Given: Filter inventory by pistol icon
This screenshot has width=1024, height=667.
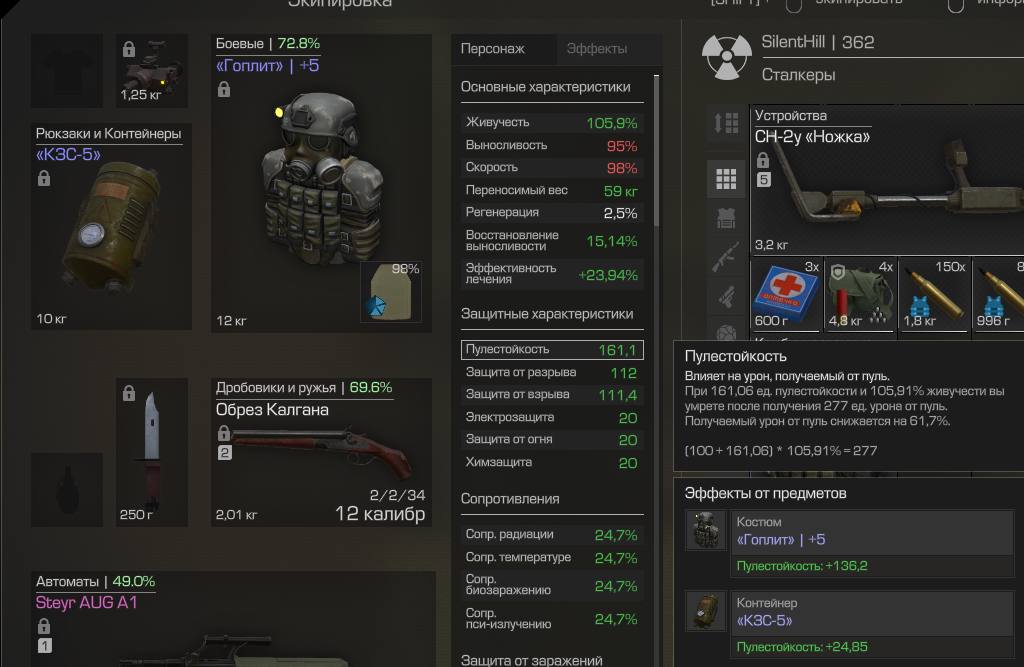Looking at the screenshot, I should [726, 297].
